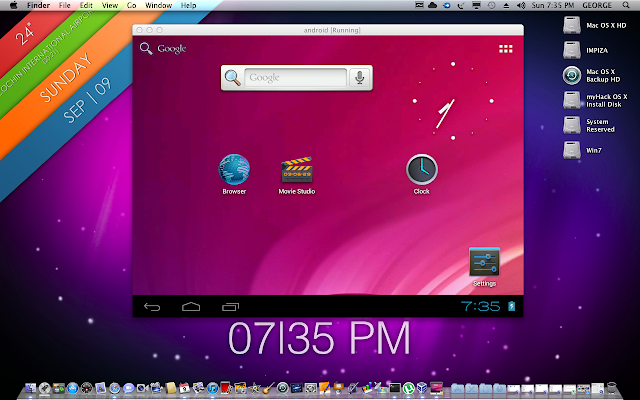640x400 pixels.
Task: Open iChat from the Dock
Action: click(129, 388)
